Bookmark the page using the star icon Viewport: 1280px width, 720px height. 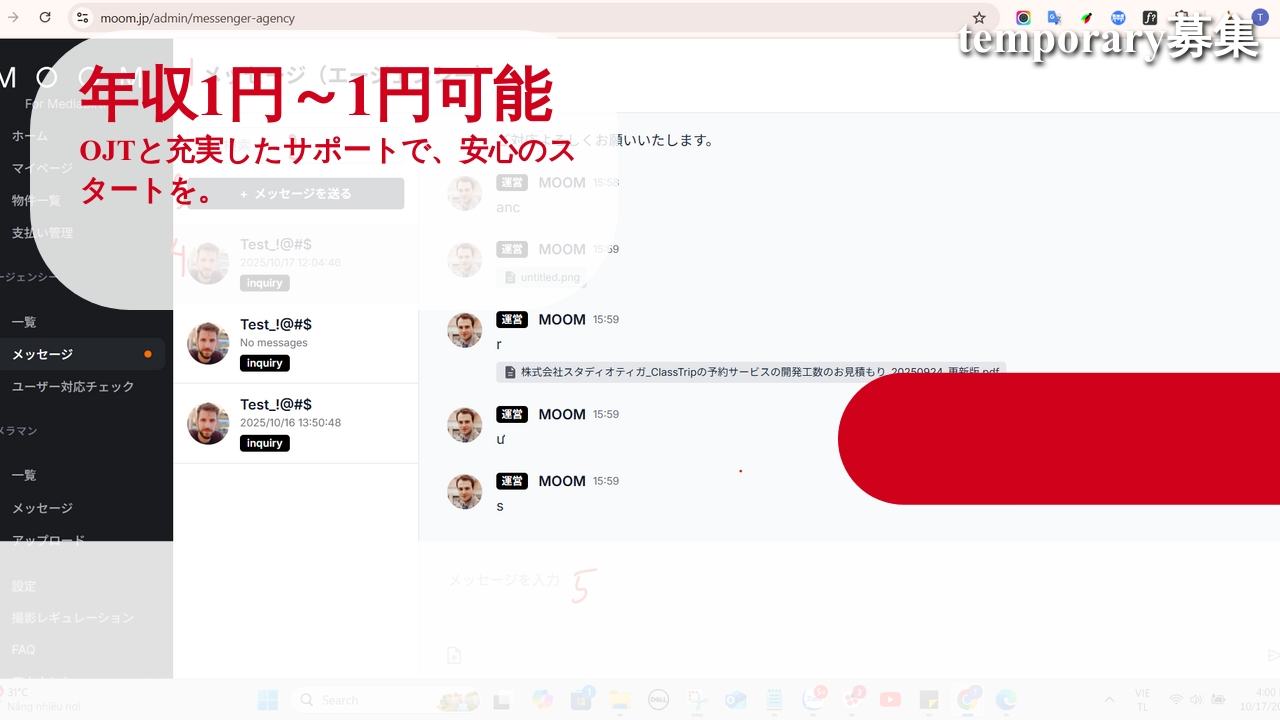978,17
